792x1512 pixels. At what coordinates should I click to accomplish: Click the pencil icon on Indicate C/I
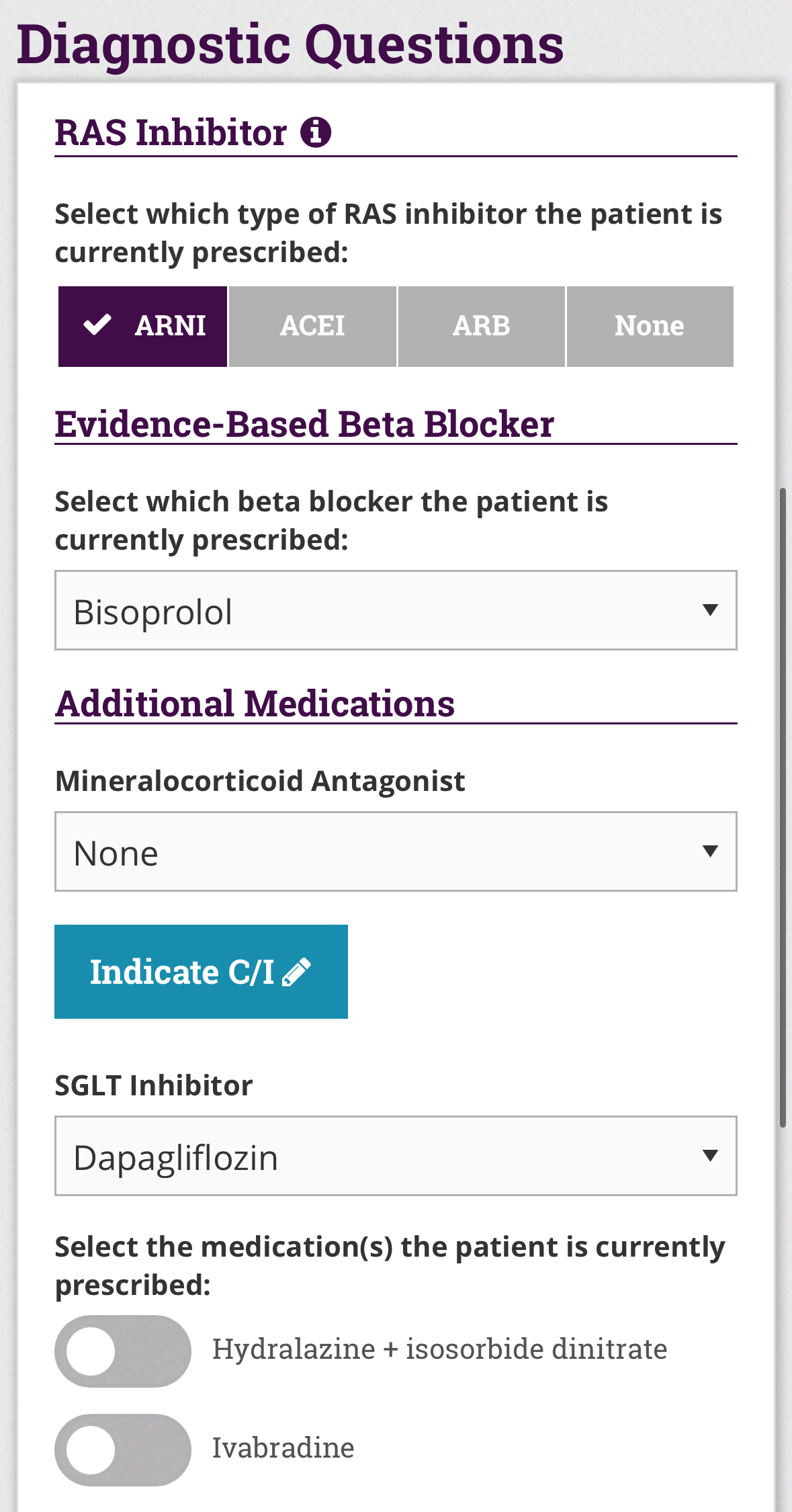296,972
